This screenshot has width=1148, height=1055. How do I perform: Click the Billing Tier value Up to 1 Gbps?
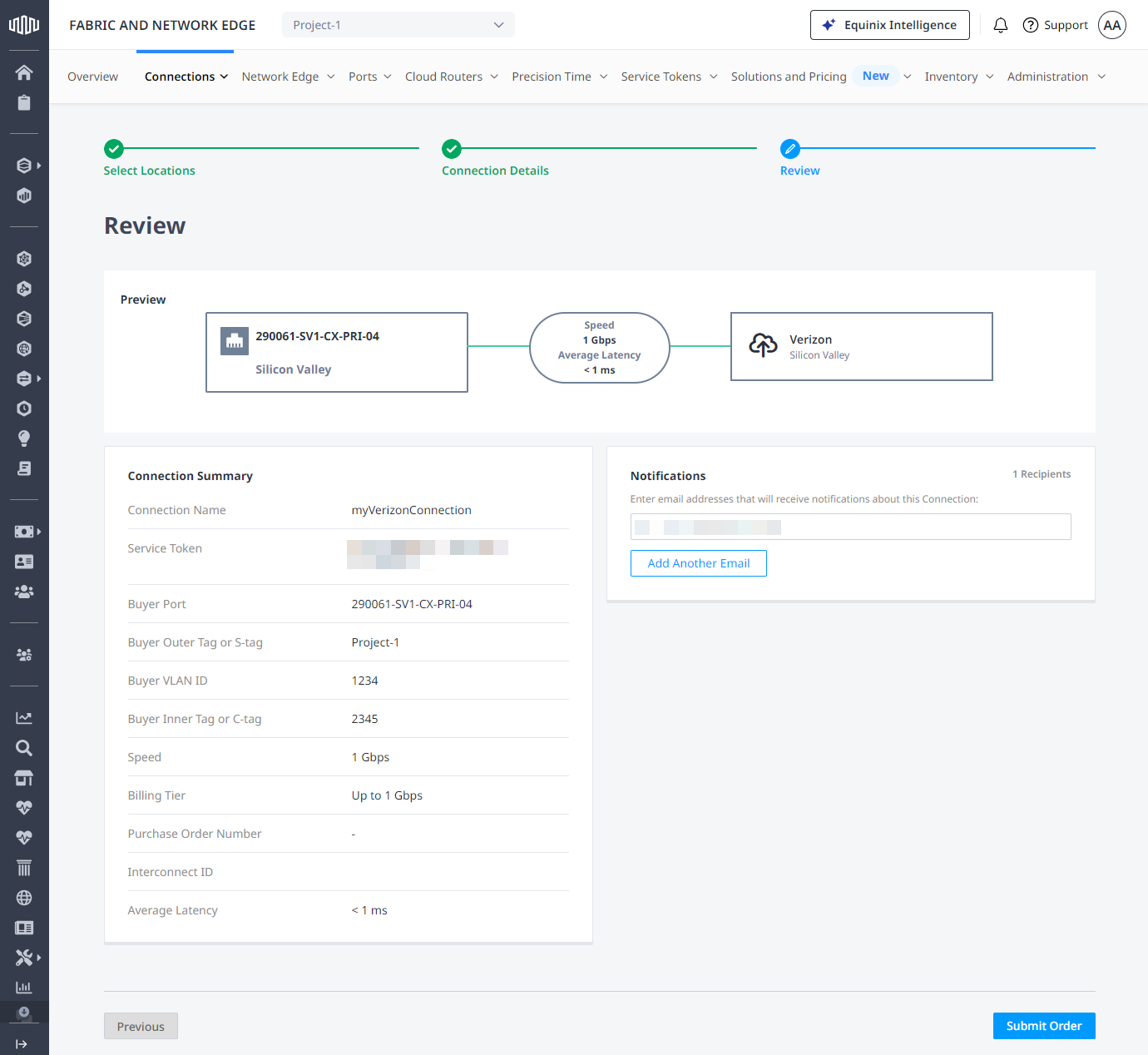tap(387, 795)
